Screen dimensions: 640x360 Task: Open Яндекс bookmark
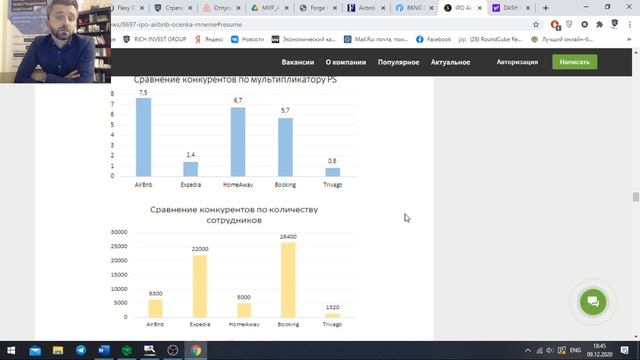[x=209, y=39]
